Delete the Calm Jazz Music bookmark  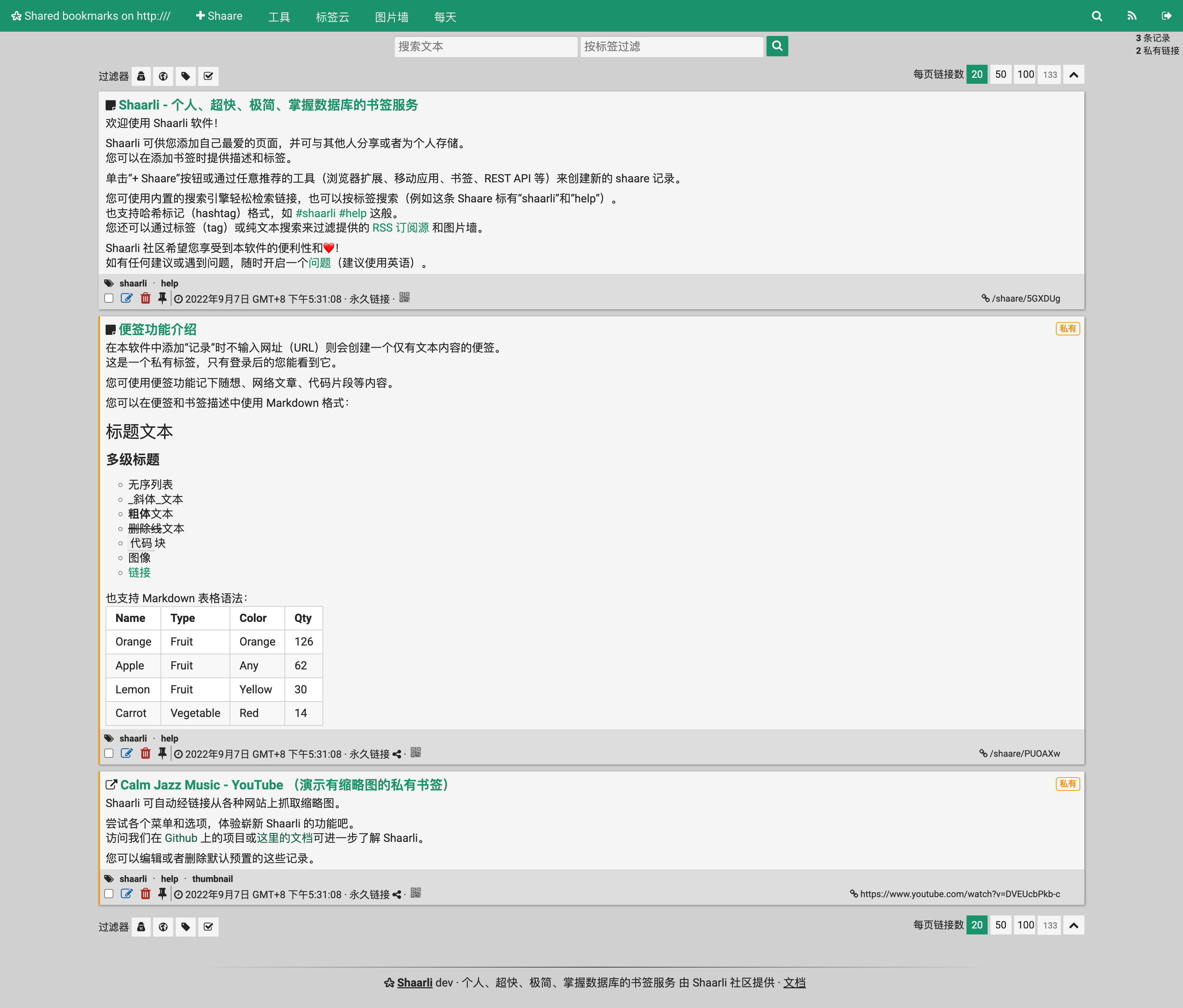146,894
